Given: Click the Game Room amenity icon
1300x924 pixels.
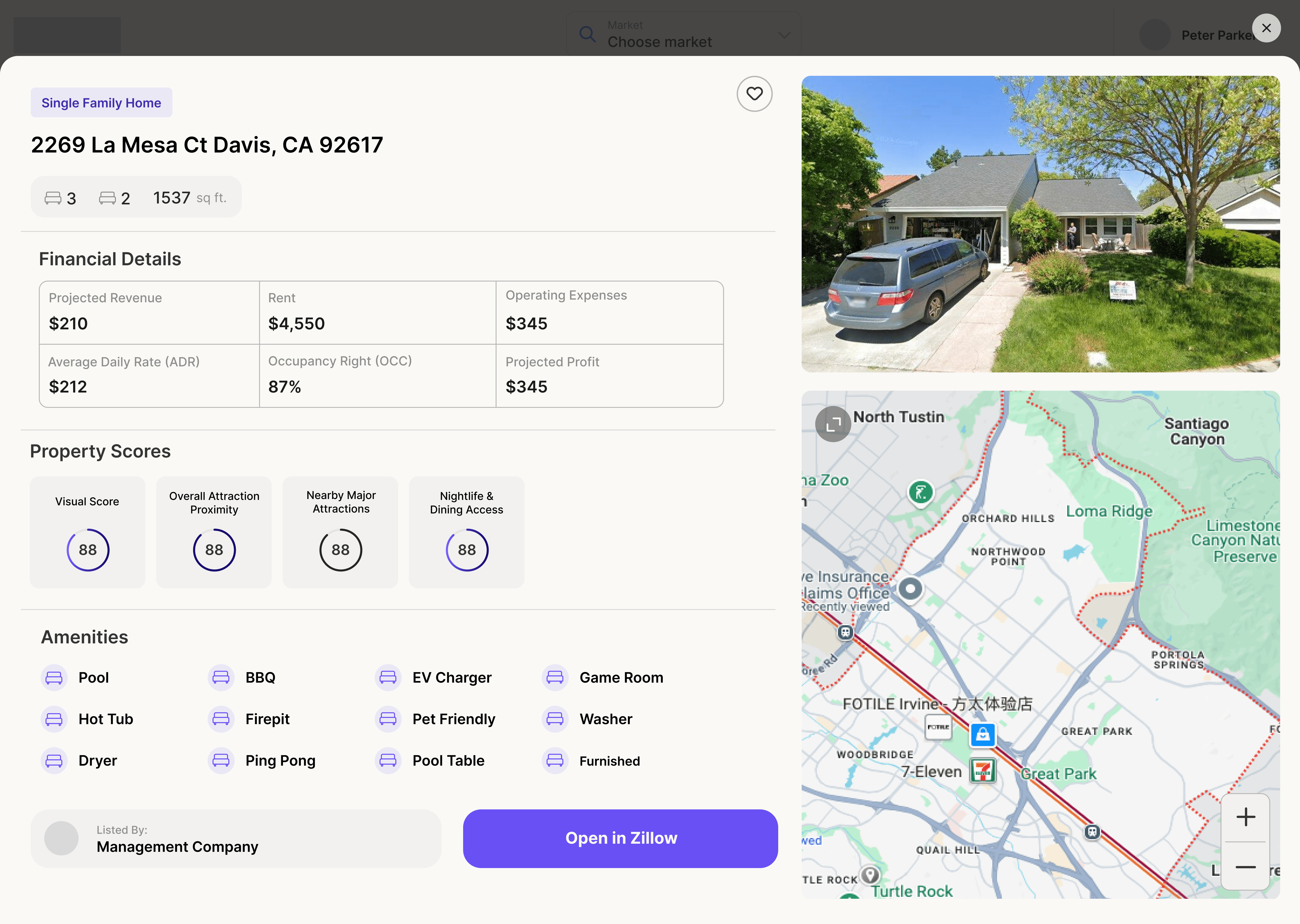Looking at the screenshot, I should 555,678.
